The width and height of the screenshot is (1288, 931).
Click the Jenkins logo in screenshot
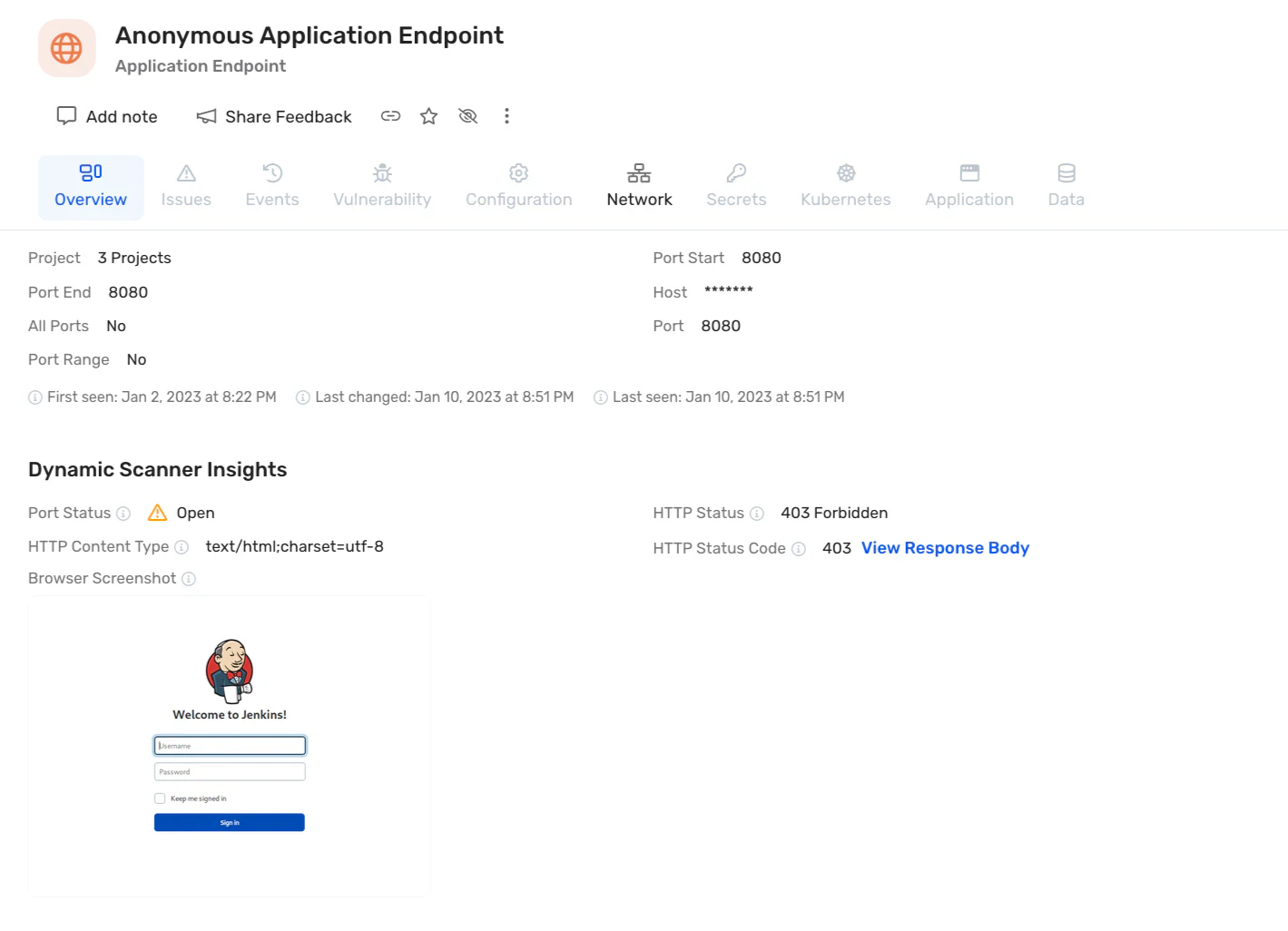230,671
